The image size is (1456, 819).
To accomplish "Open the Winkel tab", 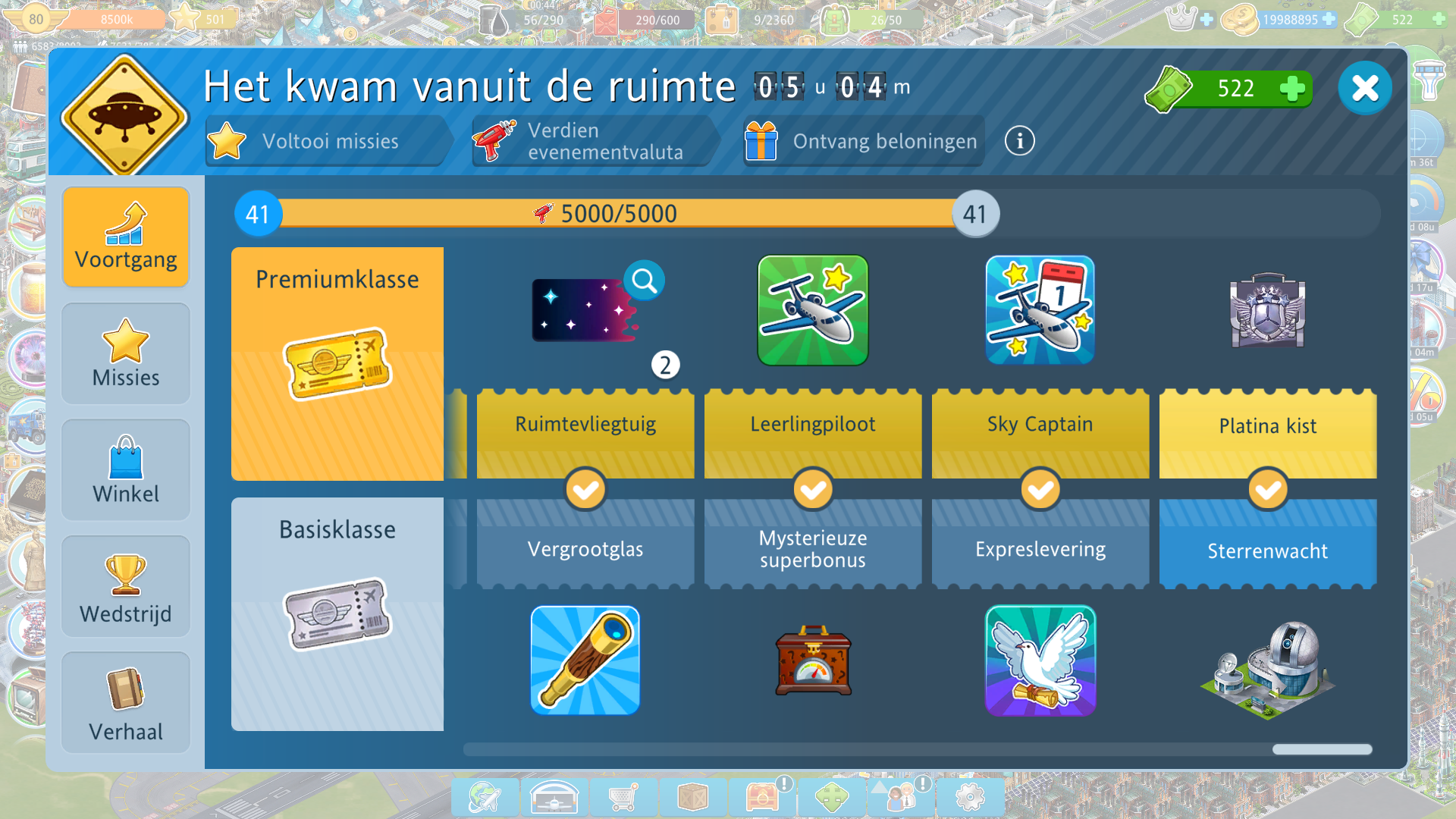I will pyautogui.click(x=126, y=469).
